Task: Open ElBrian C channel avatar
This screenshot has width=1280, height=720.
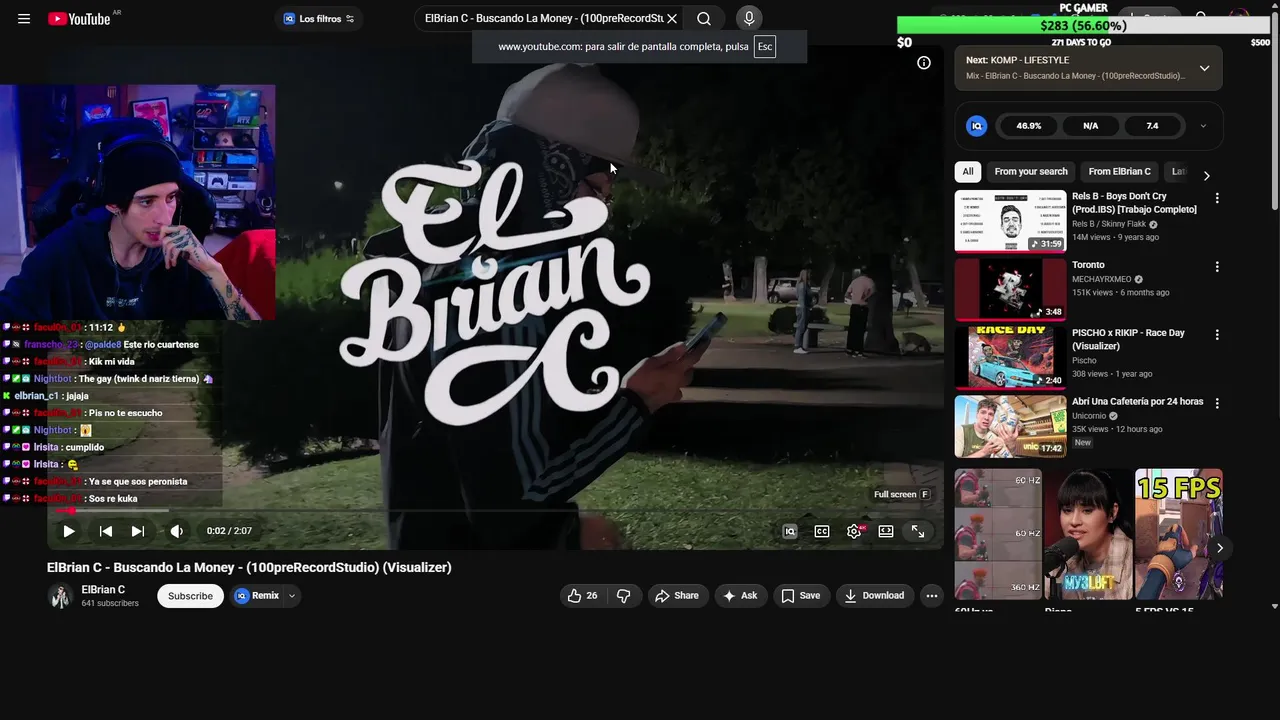Action: [x=61, y=597]
